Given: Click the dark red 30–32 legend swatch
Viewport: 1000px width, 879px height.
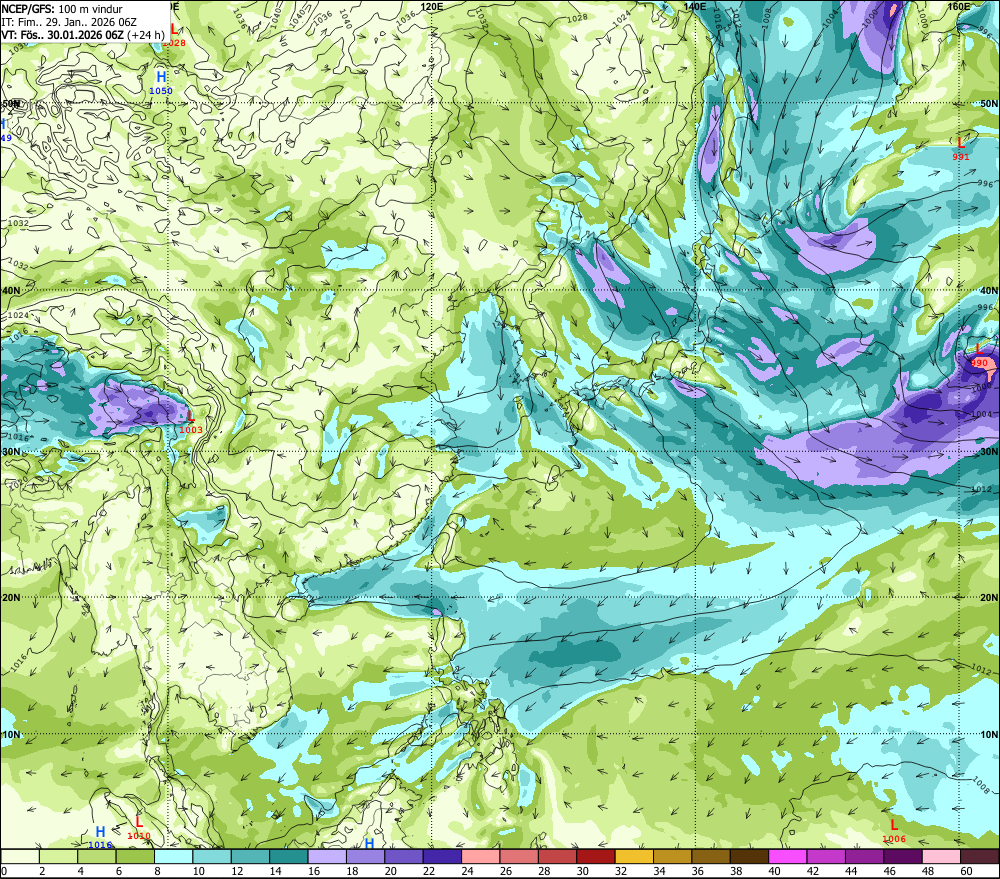Looking at the screenshot, I should 596,856.
